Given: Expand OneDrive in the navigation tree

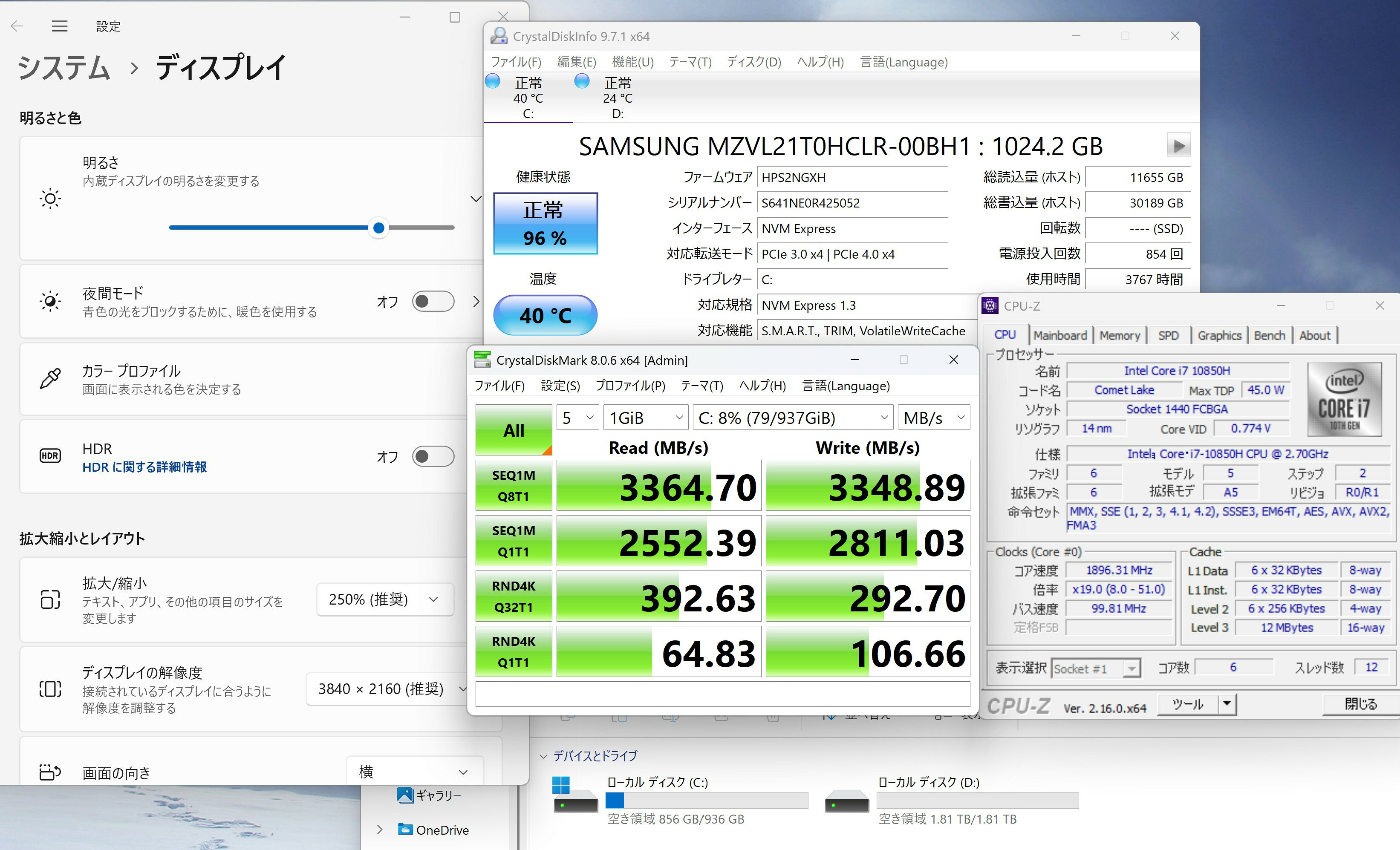Looking at the screenshot, I should [380, 830].
